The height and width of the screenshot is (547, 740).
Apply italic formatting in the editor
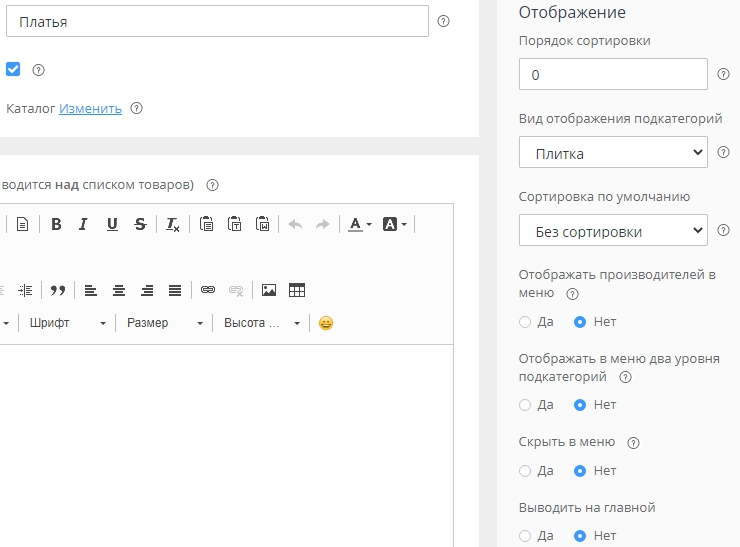tap(84, 224)
